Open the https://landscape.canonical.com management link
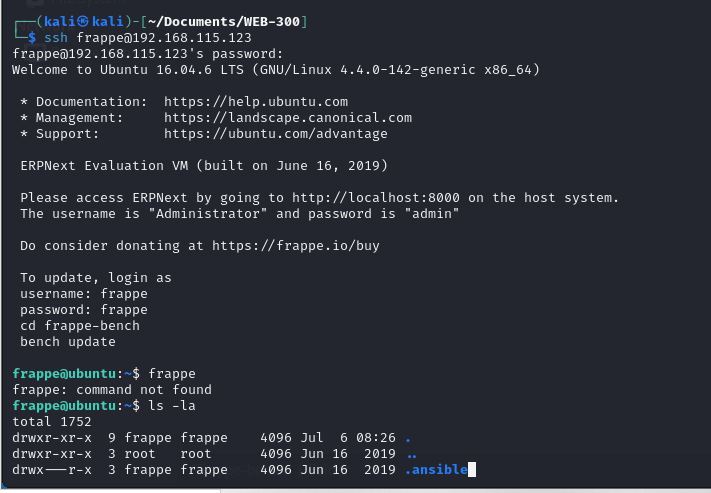The width and height of the screenshot is (711, 493). (x=288, y=118)
